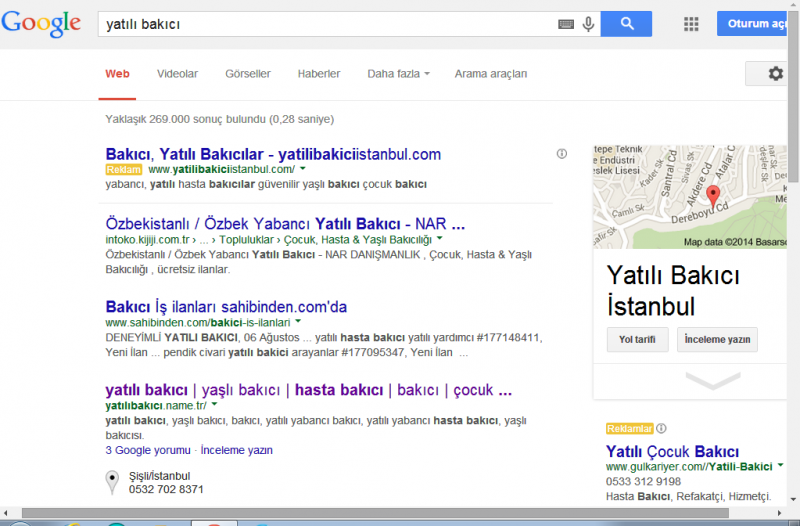Open dropdown arrow next to sahibinden.com URL
This screenshot has height=526, width=800.
click(x=298, y=323)
